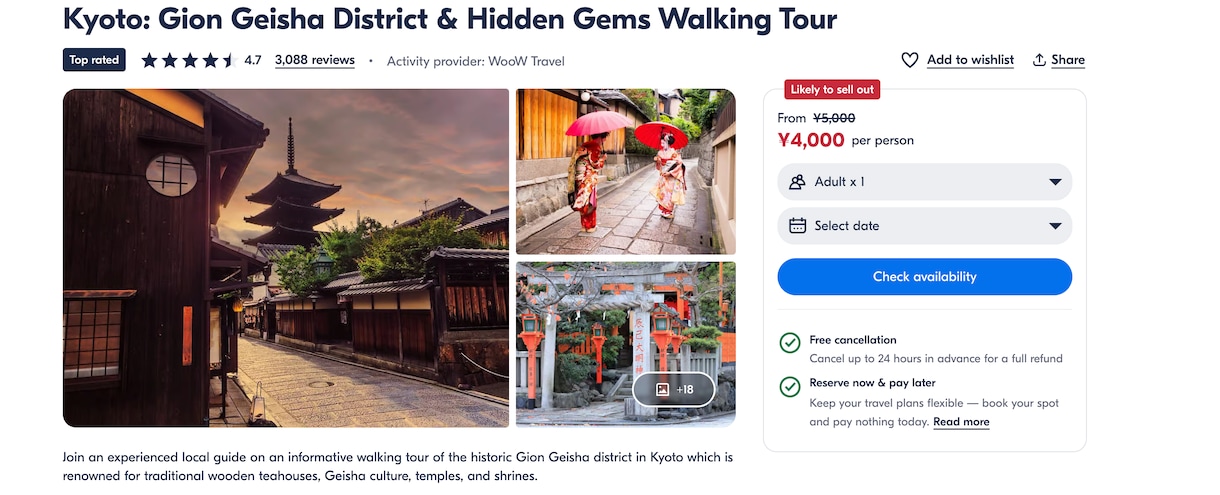Click the arrow on the date selector
Screen dimensions: 1220x495
tap(1055, 226)
